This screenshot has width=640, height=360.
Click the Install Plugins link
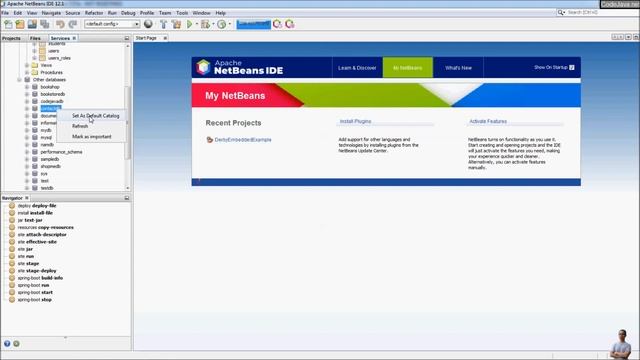355,121
